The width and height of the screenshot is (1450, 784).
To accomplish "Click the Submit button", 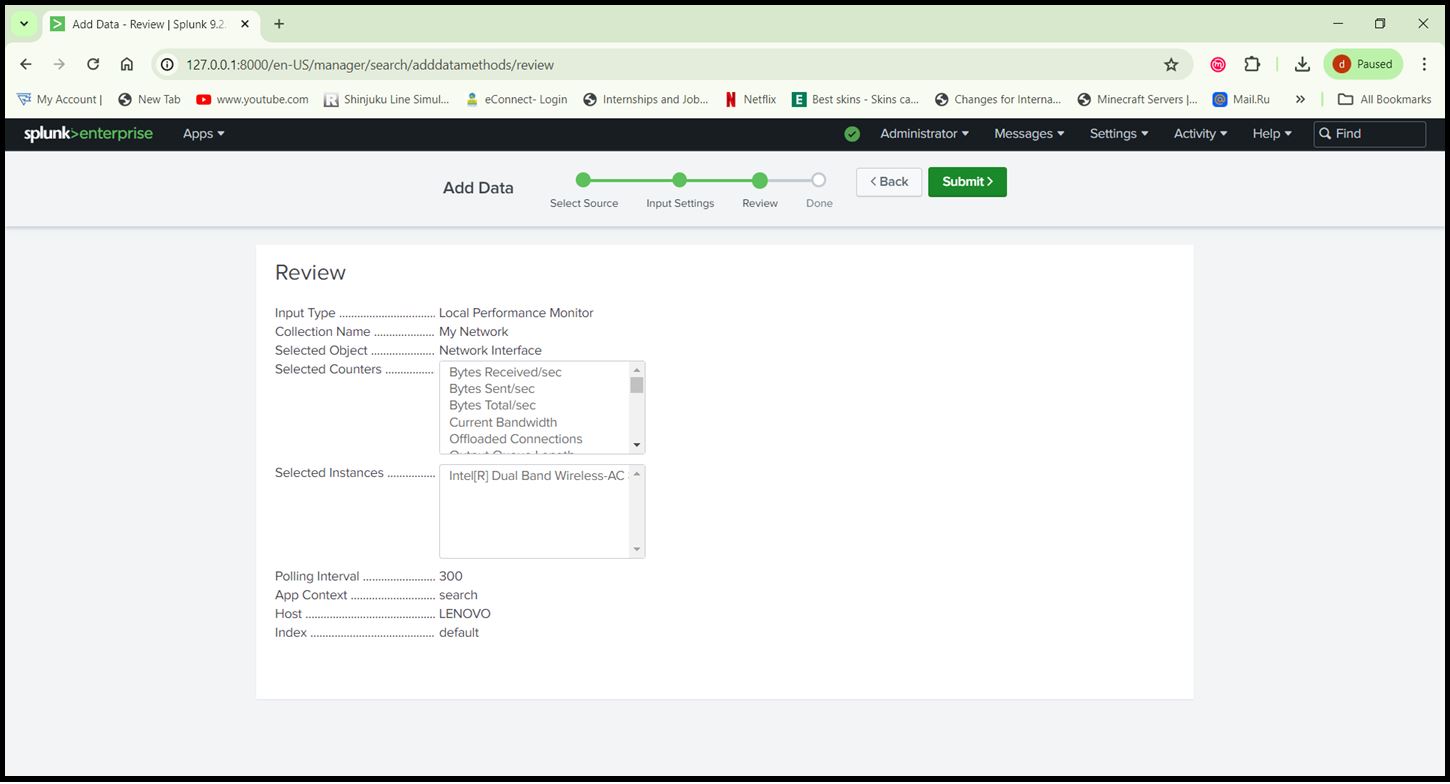I will [x=966, y=181].
